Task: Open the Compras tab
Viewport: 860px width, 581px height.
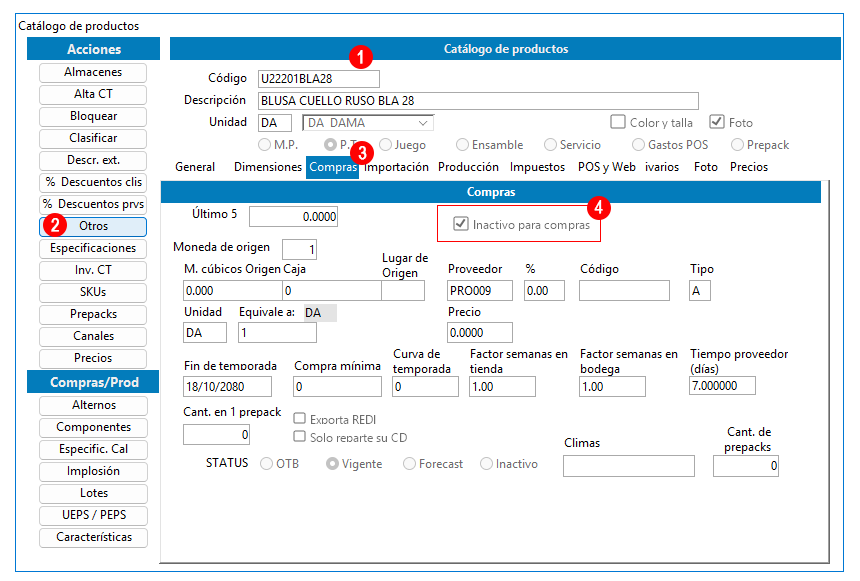Action: click(x=332, y=167)
